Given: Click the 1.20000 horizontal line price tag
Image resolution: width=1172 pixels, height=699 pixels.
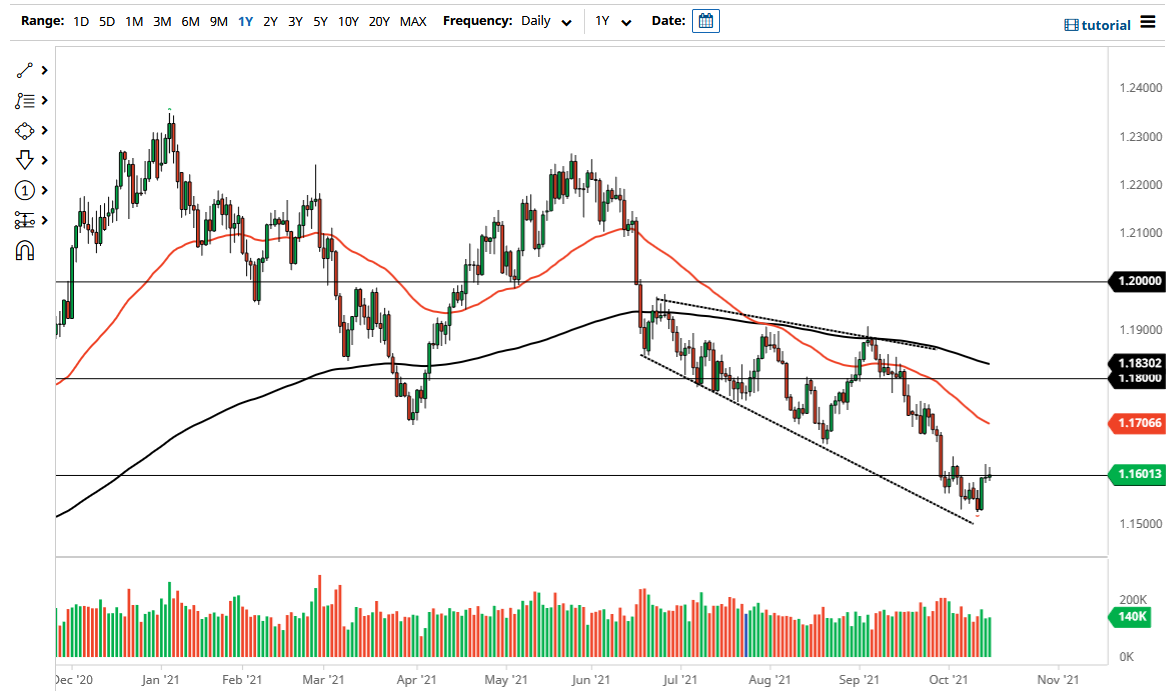Looking at the screenshot, I should [x=1138, y=281].
